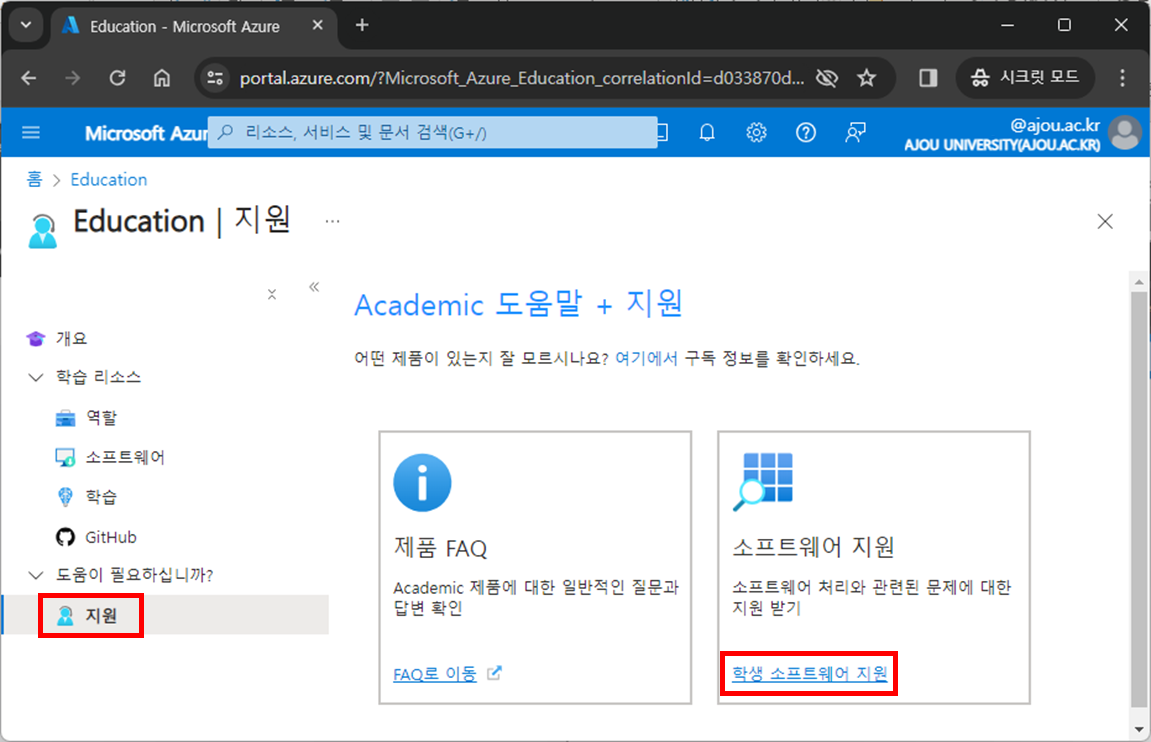Click the 제품 FAQ card title
Image resolution: width=1151 pixels, height=742 pixels.
click(x=440, y=548)
